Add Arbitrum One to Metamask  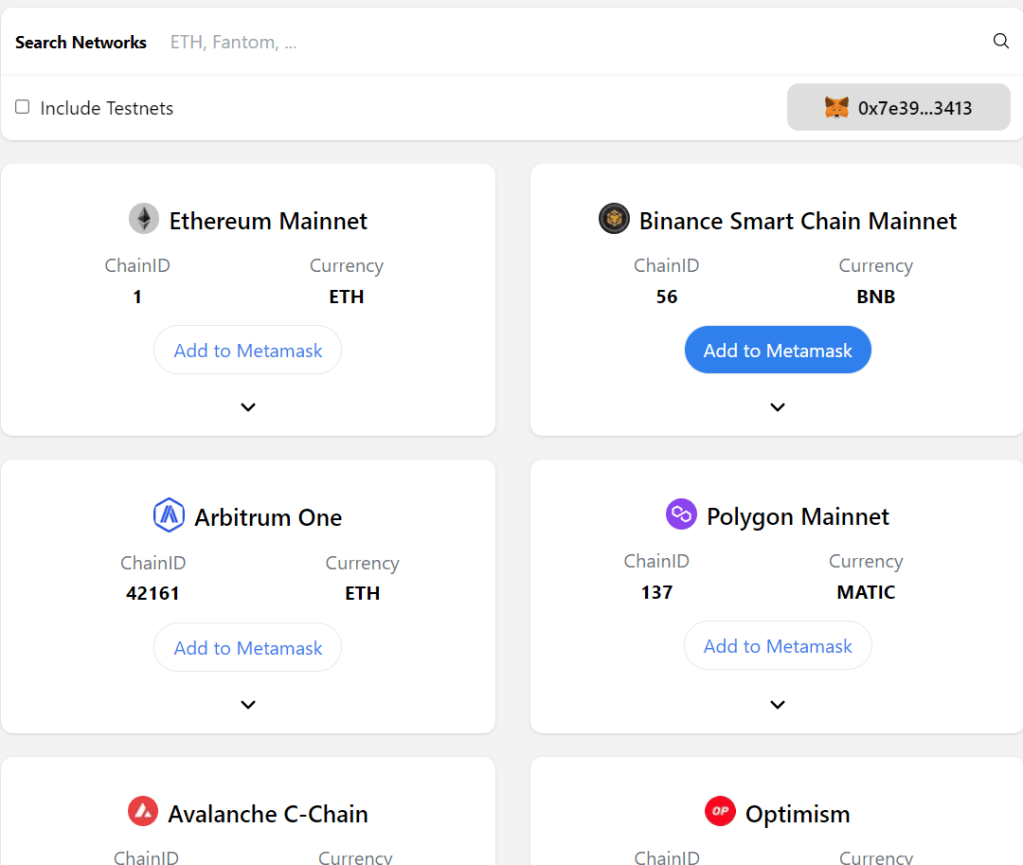(248, 648)
